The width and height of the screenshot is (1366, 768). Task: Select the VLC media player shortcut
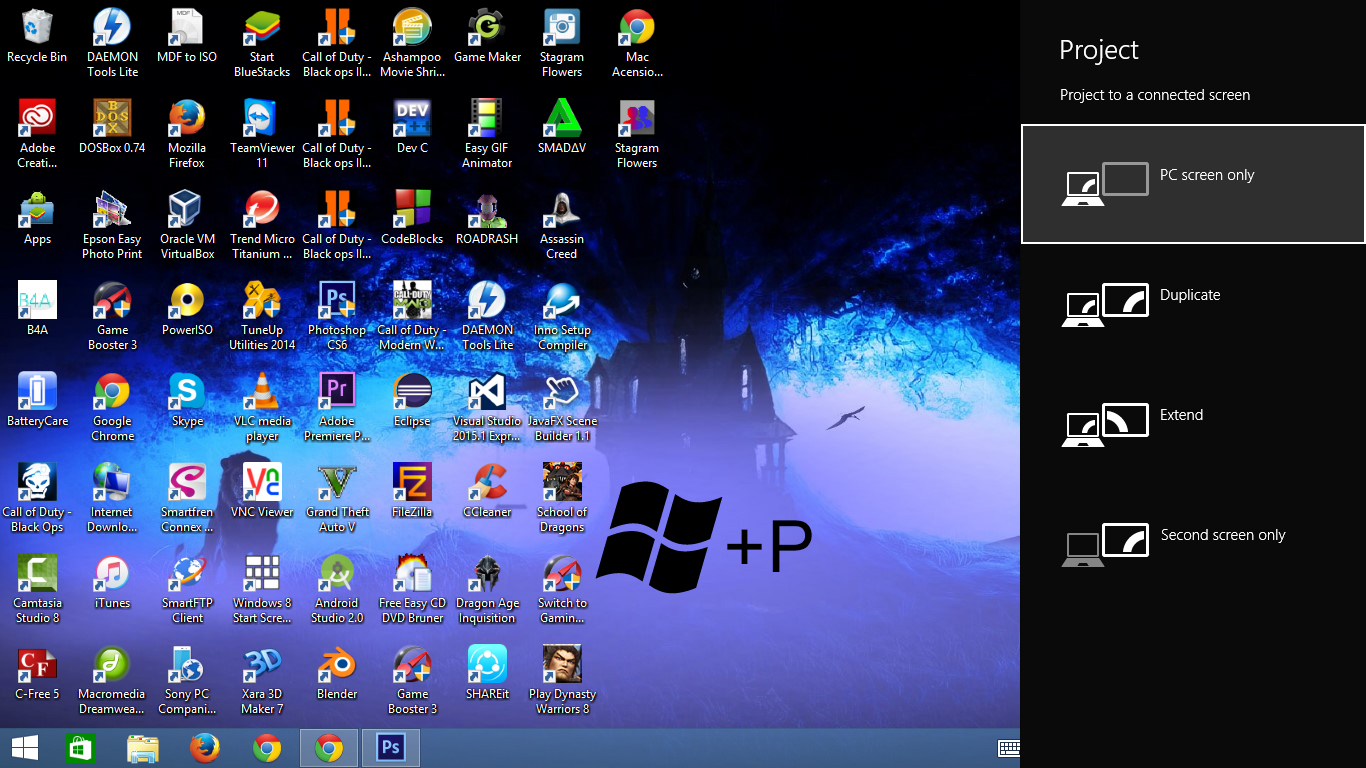pos(262,408)
